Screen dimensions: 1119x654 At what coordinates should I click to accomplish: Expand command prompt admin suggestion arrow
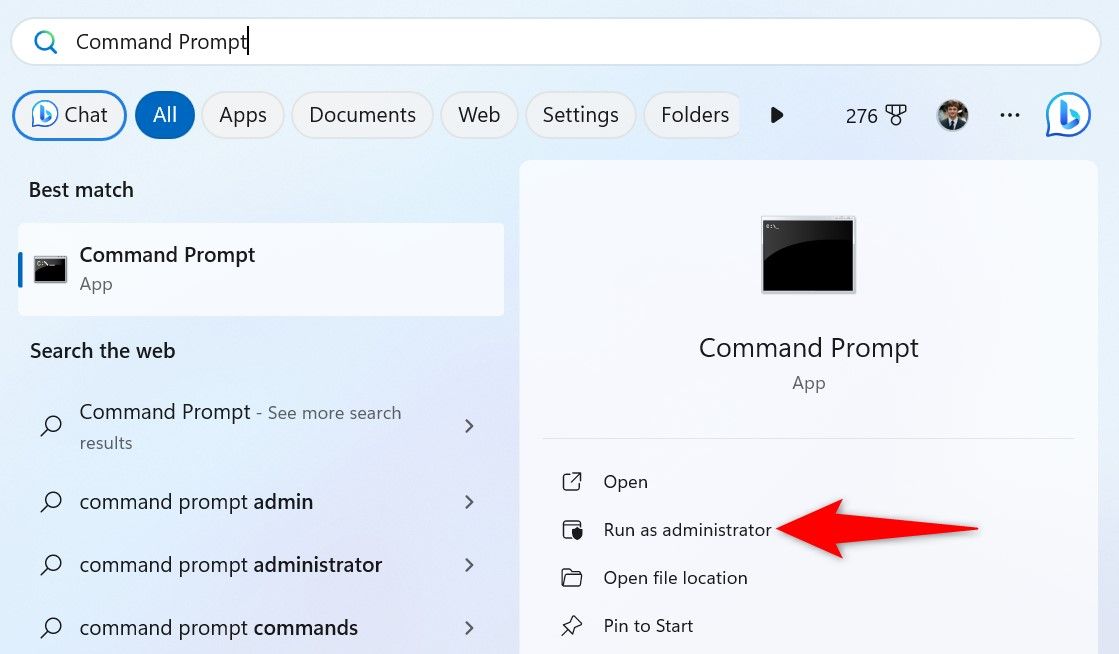(469, 502)
